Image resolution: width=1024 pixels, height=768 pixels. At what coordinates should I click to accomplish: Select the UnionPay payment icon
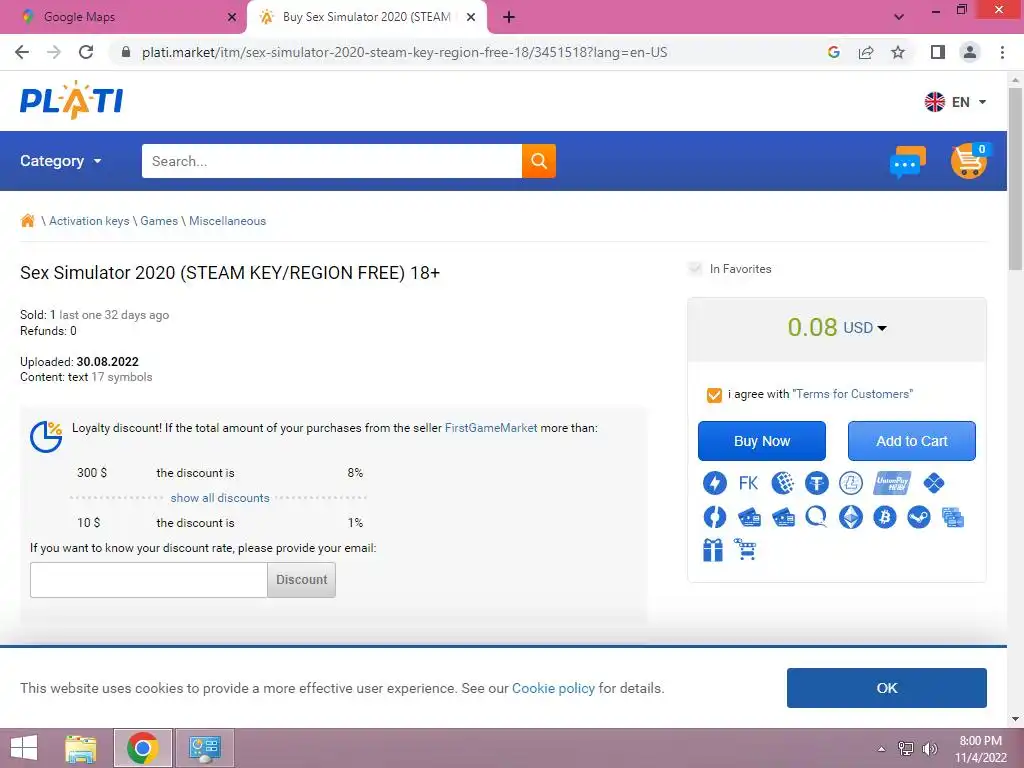[892, 483]
